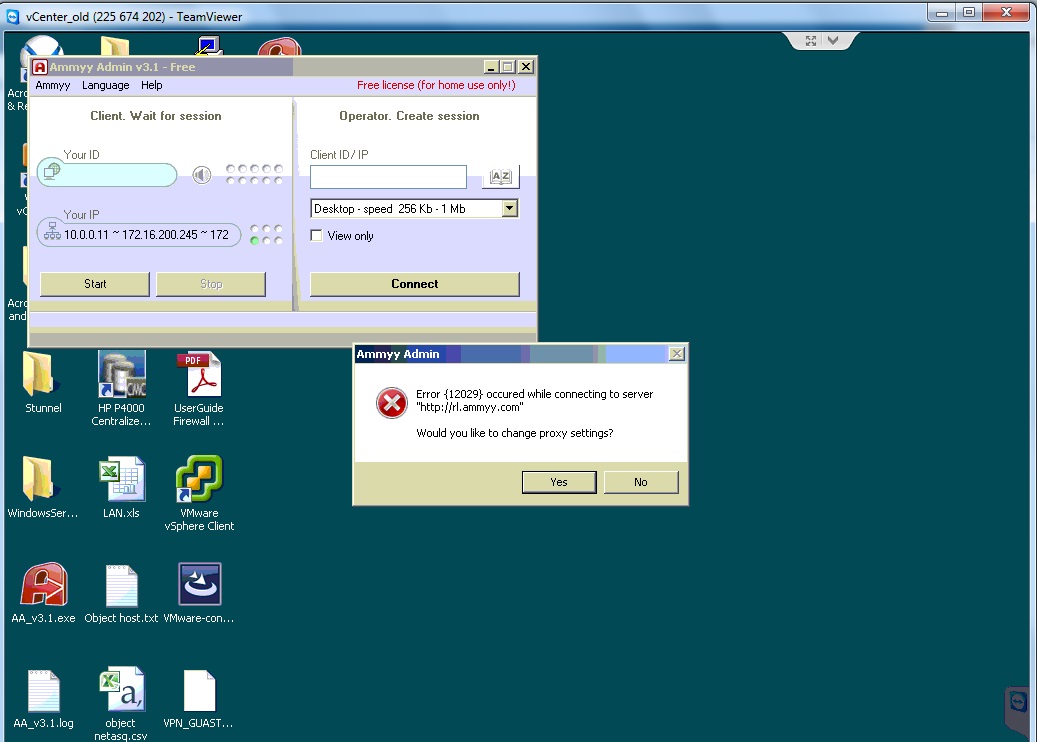
Task: Select Object host.txt file icon
Action: [x=122, y=586]
